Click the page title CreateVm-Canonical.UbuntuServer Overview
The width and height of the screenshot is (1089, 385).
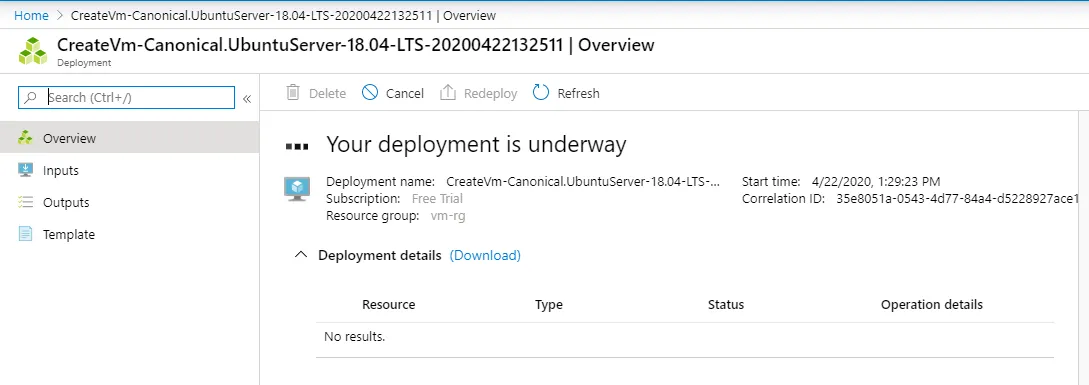click(x=356, y=45)
